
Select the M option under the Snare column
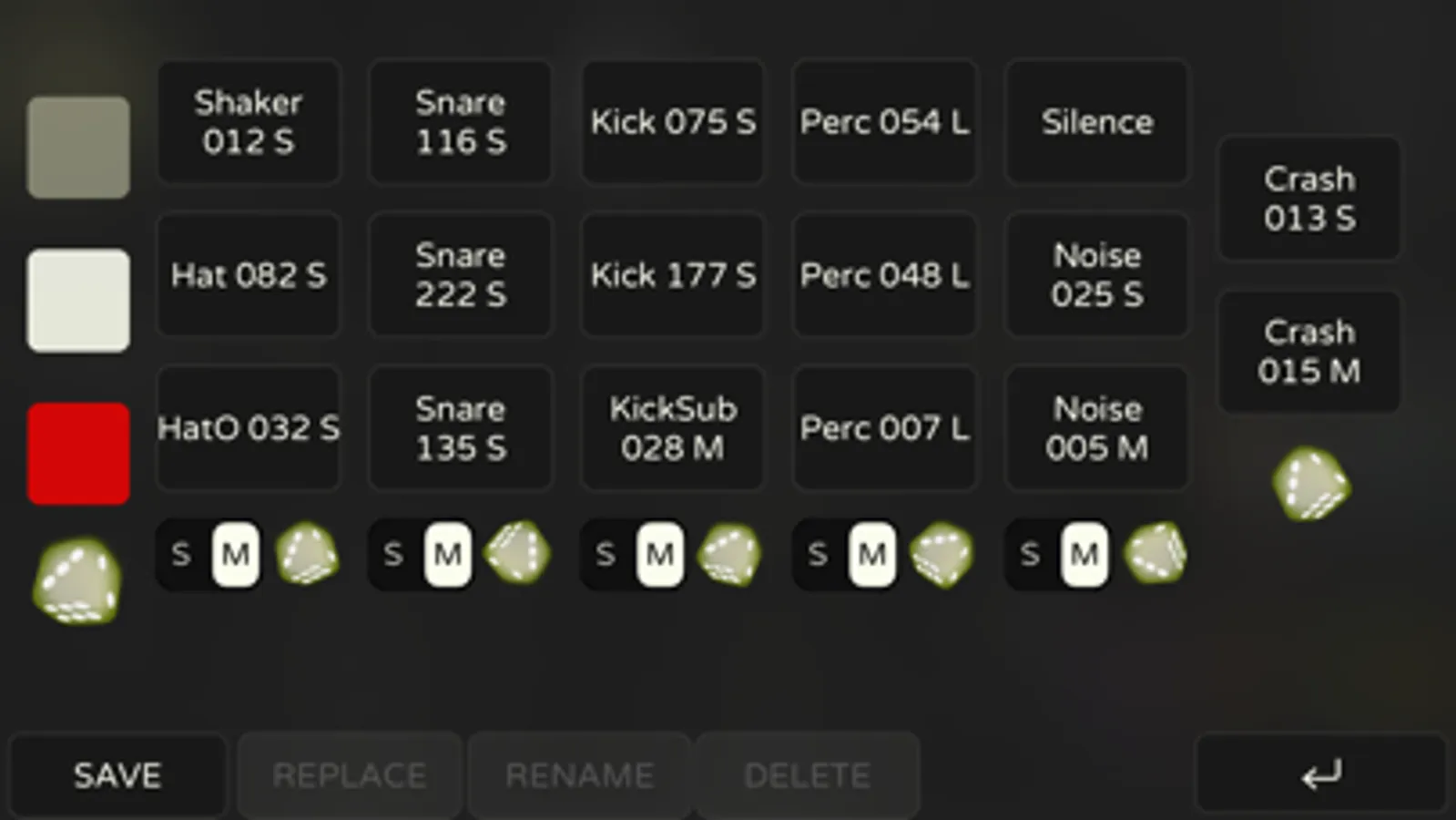coord(447,554)
